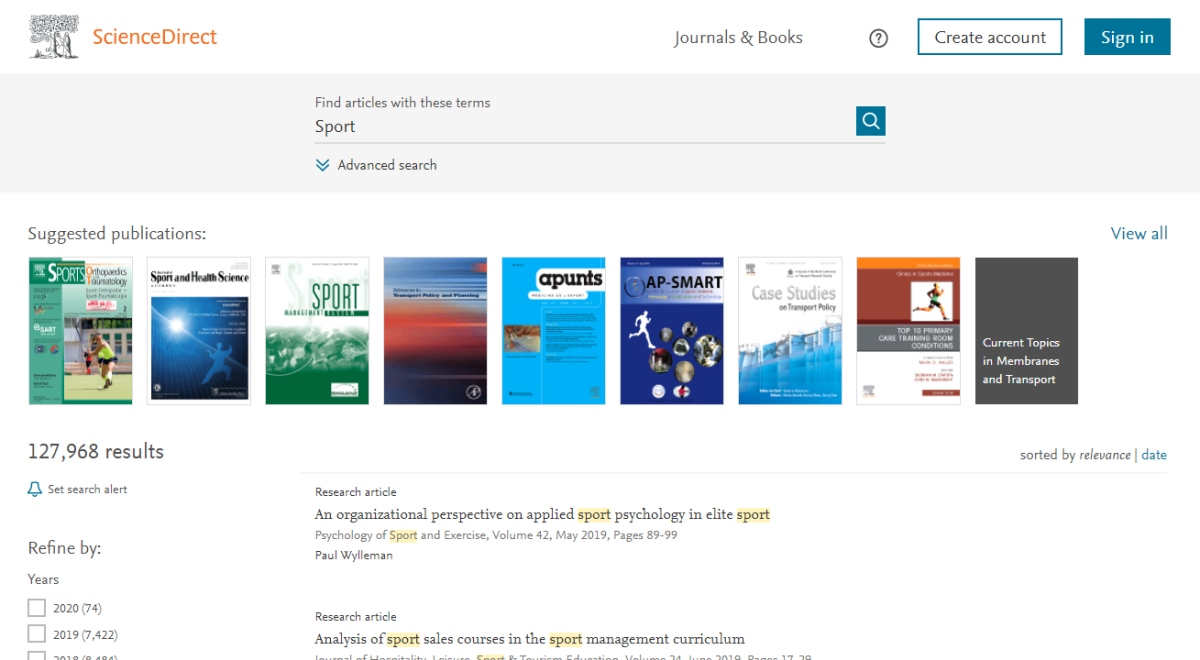
Task: Check the 2020 (74) year filter
Action: click(37, 608)
